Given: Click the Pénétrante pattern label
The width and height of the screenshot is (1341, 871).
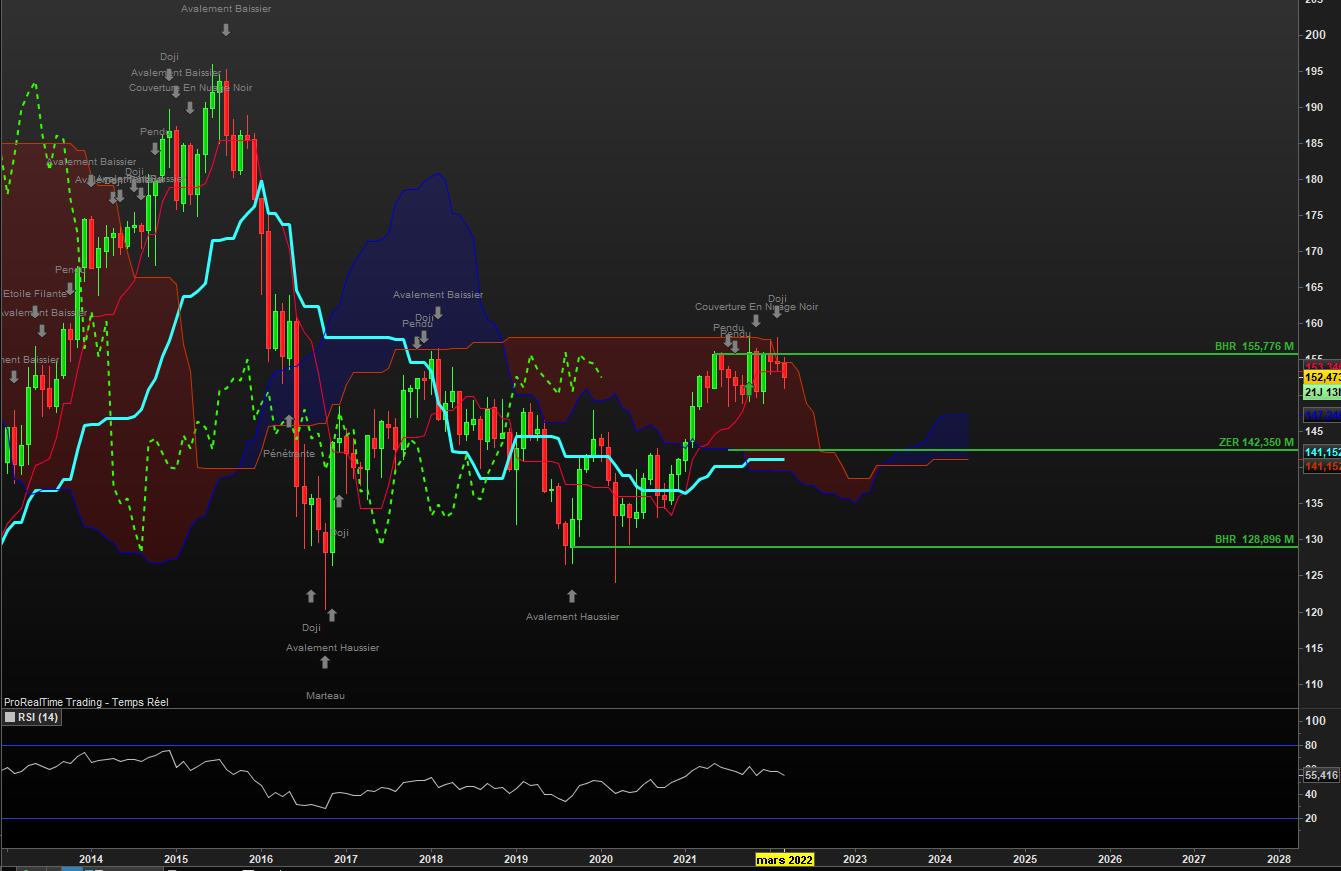Looking at the screenshot, I should click(x=289, y=454).
